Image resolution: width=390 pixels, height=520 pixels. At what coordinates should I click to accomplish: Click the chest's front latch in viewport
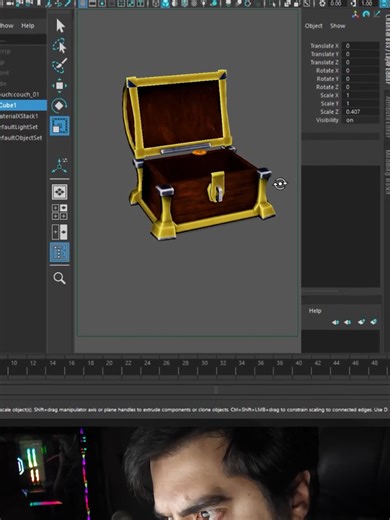(216, 187)
